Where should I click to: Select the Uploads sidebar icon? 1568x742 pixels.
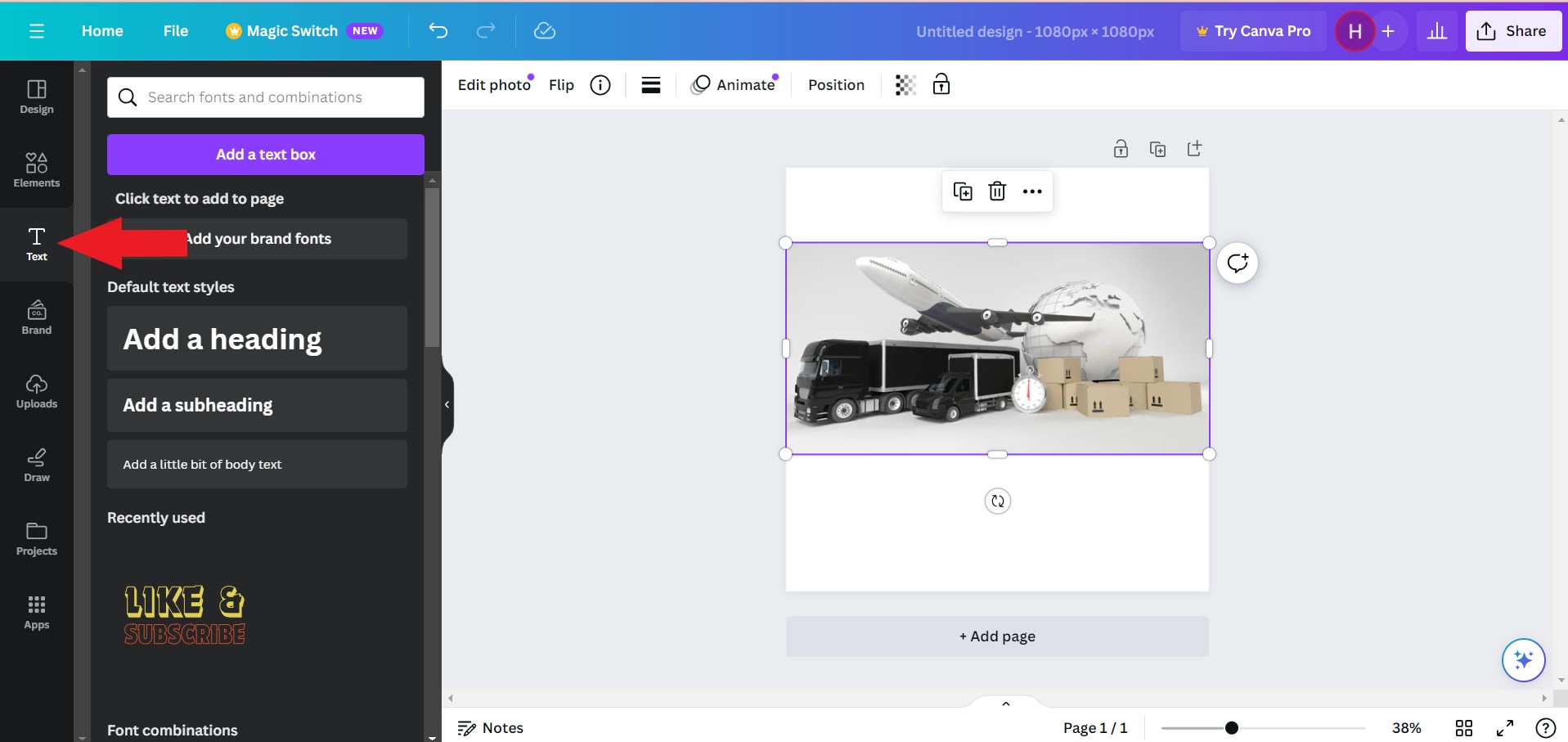(36, 391)
